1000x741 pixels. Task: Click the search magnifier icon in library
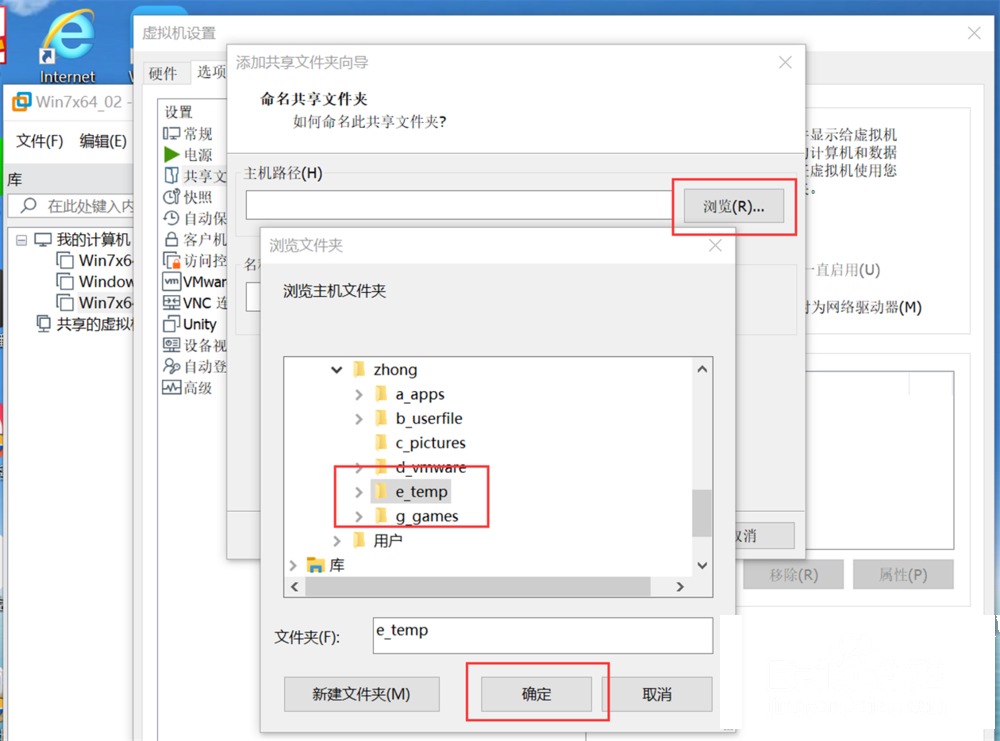[28, 205]
